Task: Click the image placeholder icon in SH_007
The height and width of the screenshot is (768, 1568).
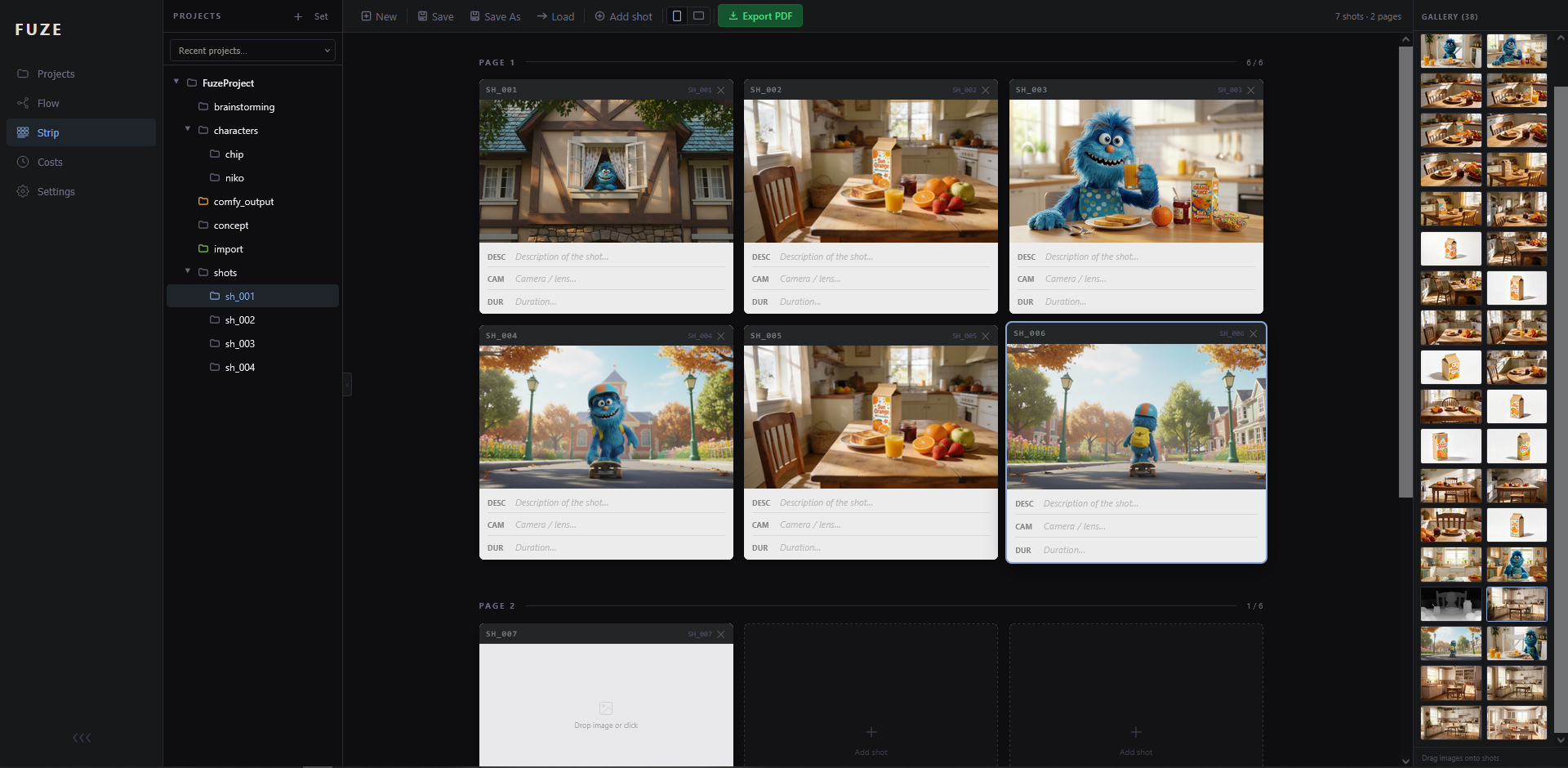Action: click(x=606, y=708)
